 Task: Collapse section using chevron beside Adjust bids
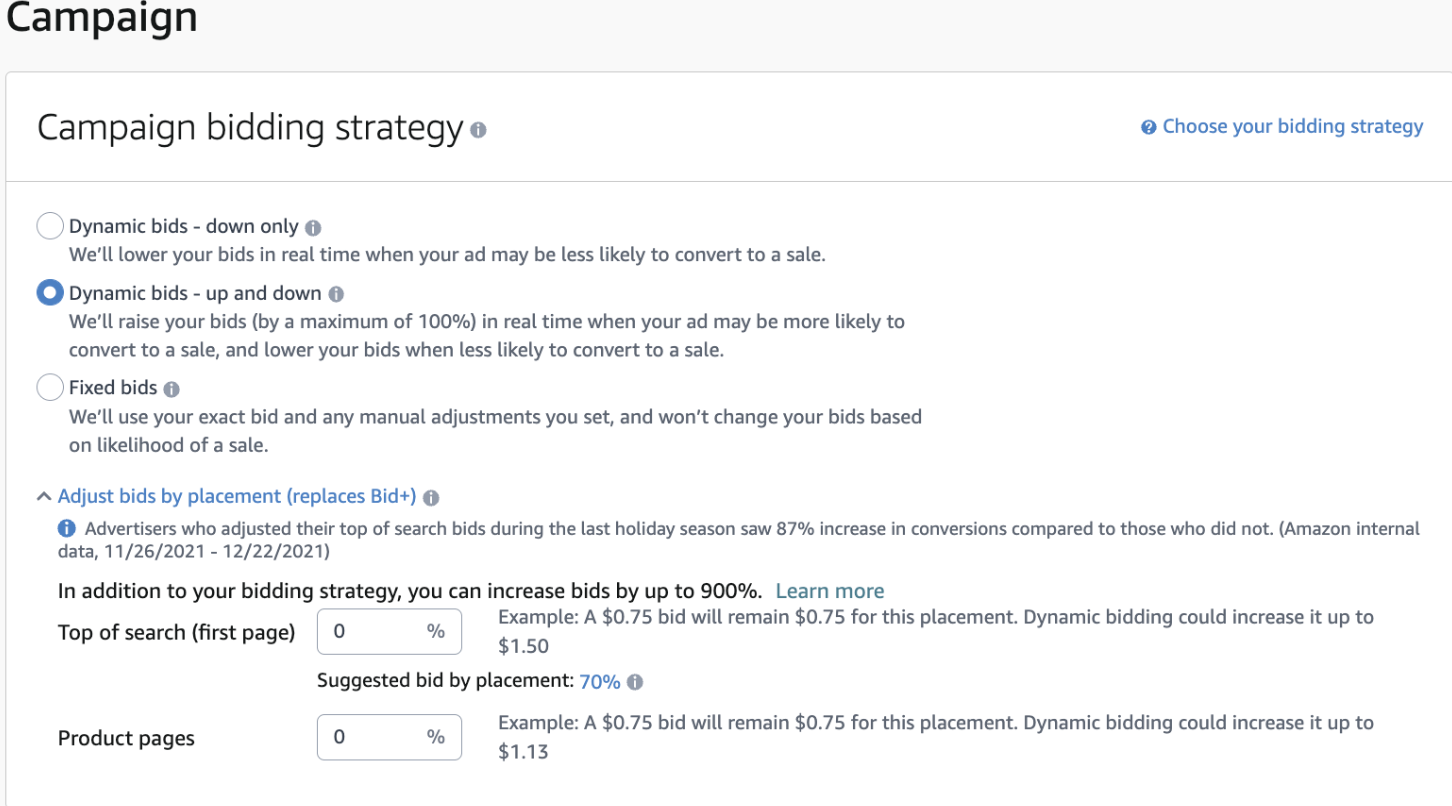[43, 496]
